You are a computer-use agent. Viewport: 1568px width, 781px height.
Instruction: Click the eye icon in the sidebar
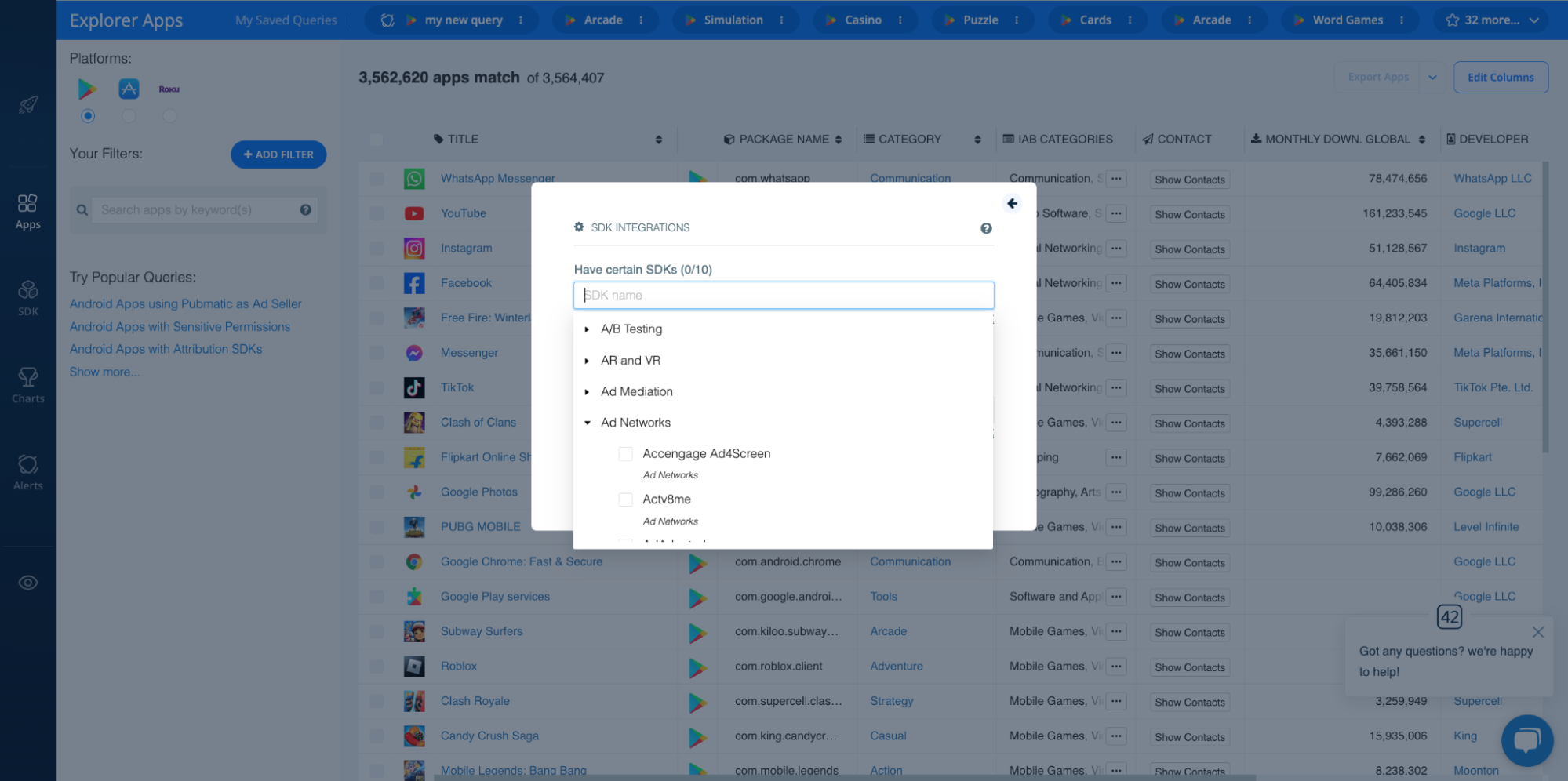coord(28,583)
